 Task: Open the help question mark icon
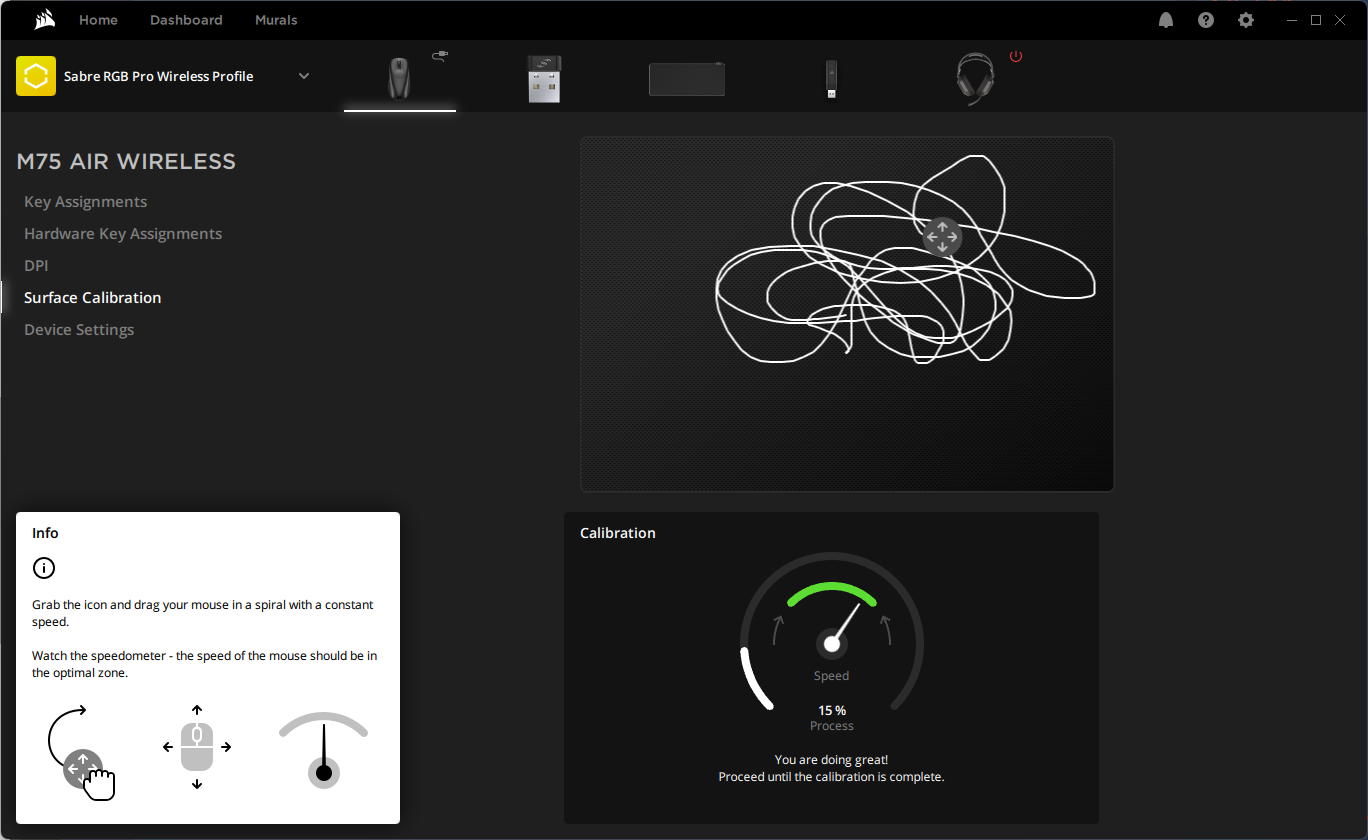tap(1206, 20)
